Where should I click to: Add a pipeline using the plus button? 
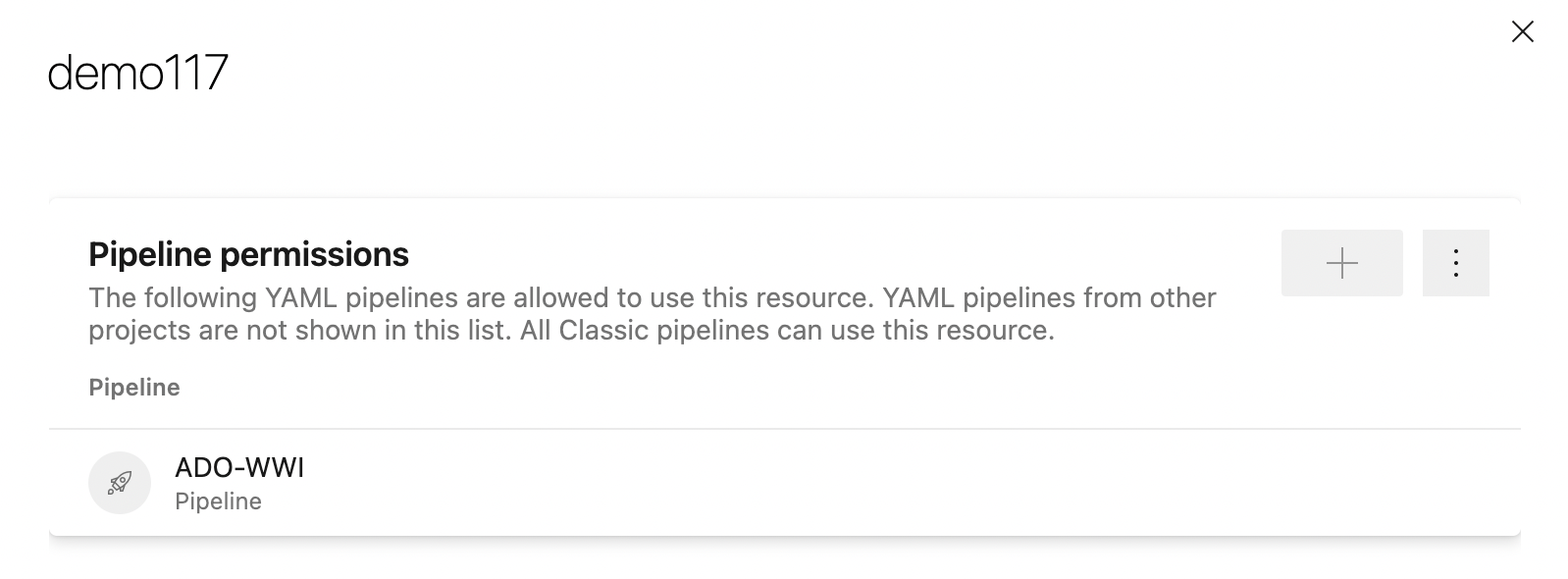point(1341,263)
